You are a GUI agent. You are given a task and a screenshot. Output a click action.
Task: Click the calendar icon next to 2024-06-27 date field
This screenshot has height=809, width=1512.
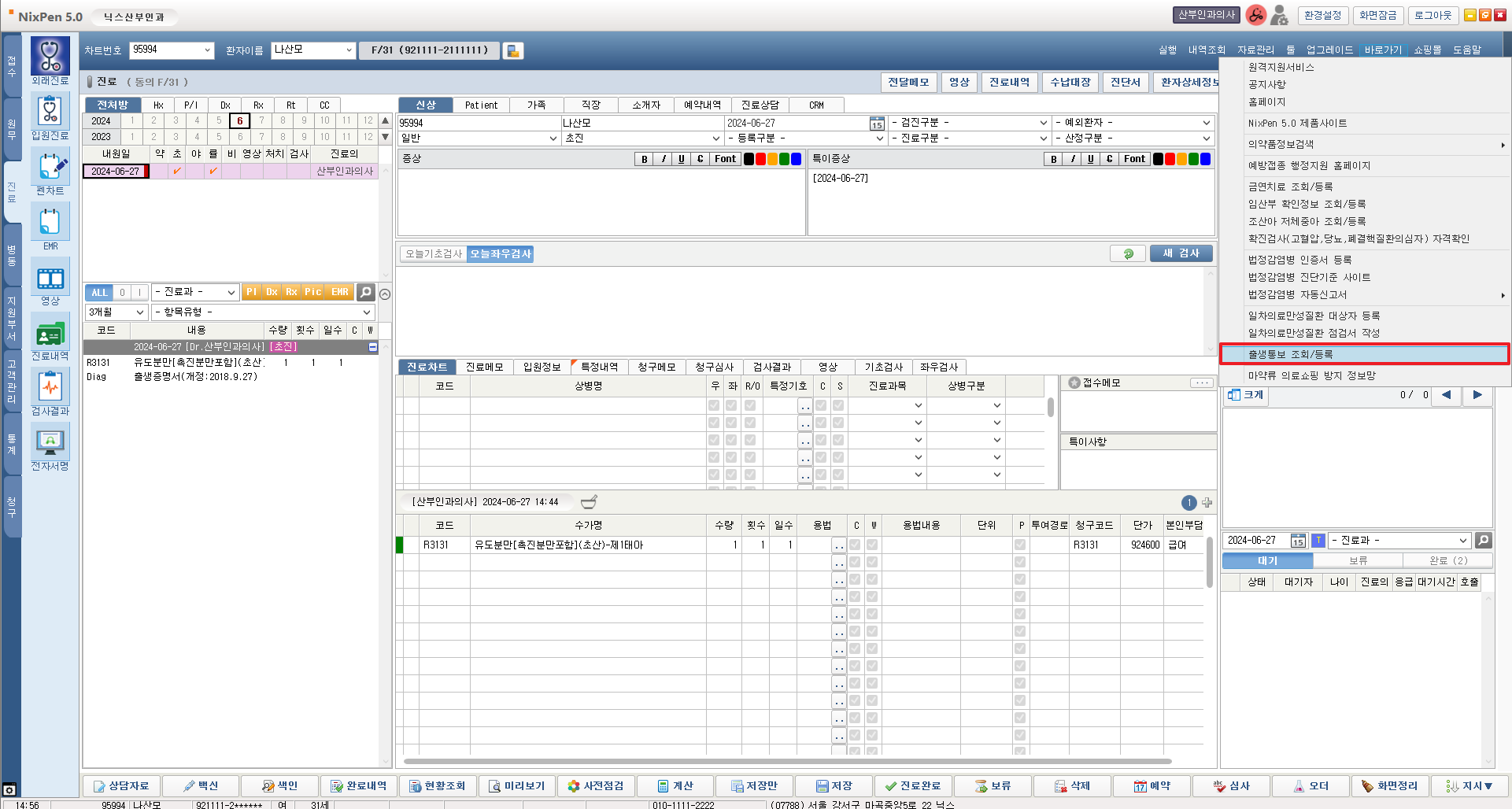876,124
